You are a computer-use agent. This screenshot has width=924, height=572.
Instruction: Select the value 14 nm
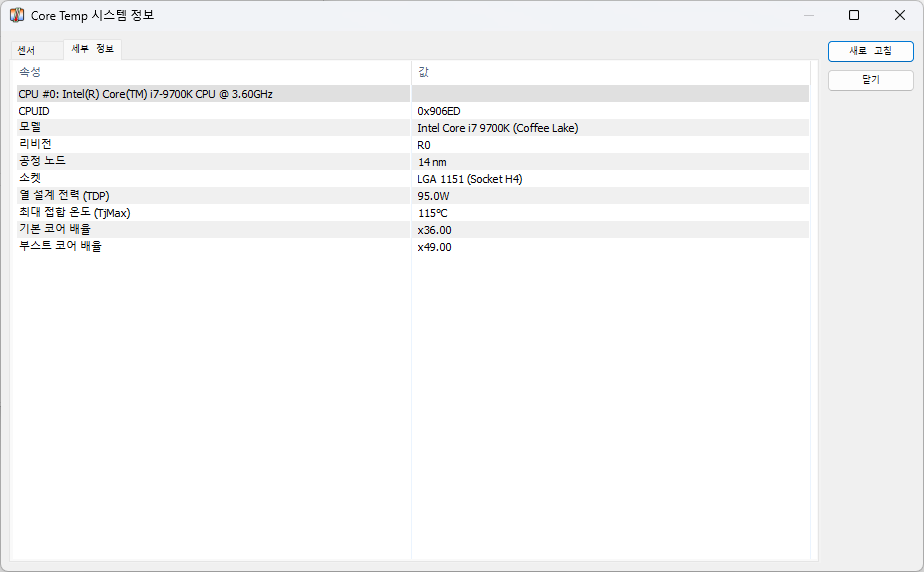(433, 163)
